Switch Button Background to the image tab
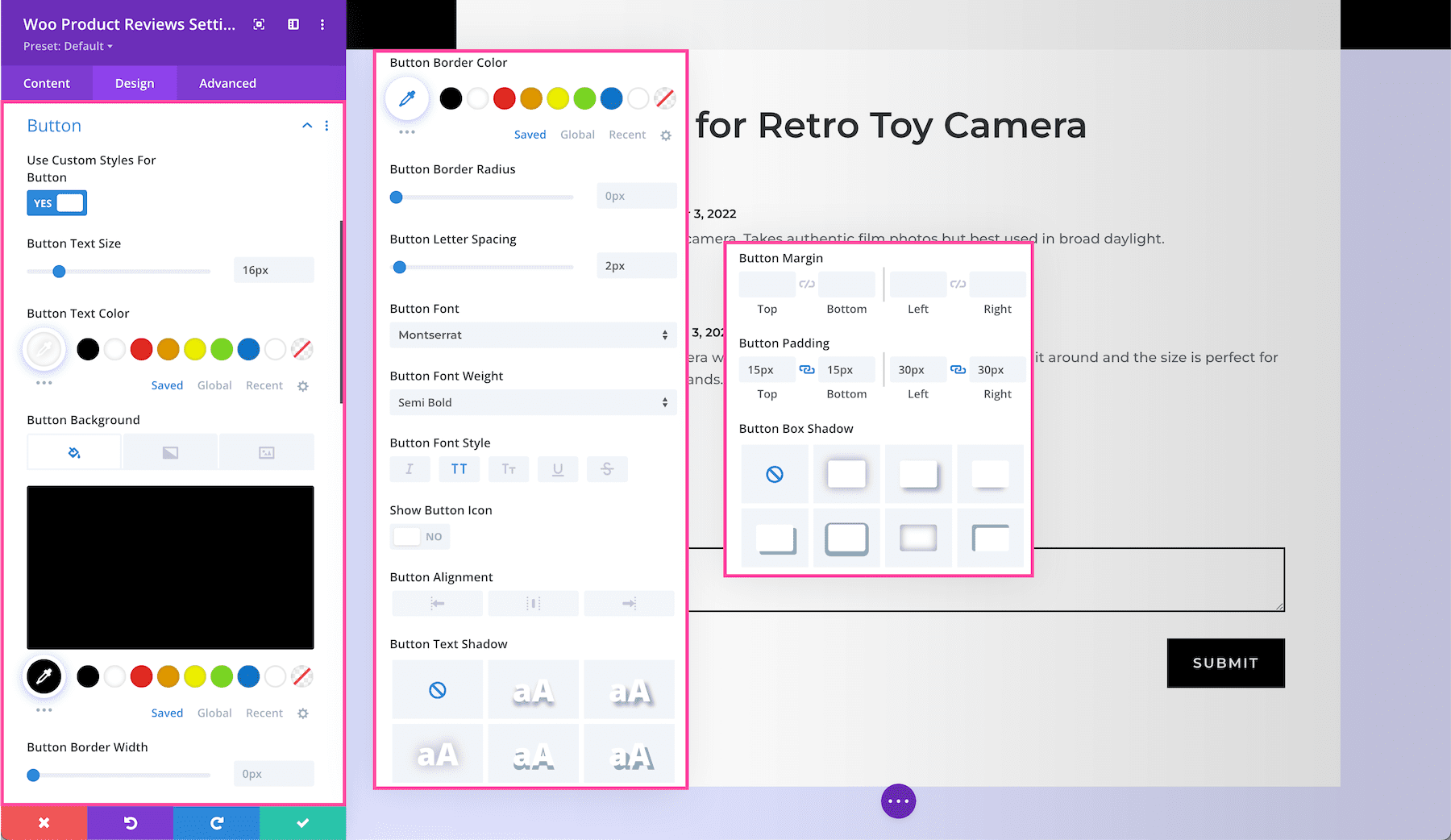This screenshot has width=1451, height=840. tap(267, 451)
